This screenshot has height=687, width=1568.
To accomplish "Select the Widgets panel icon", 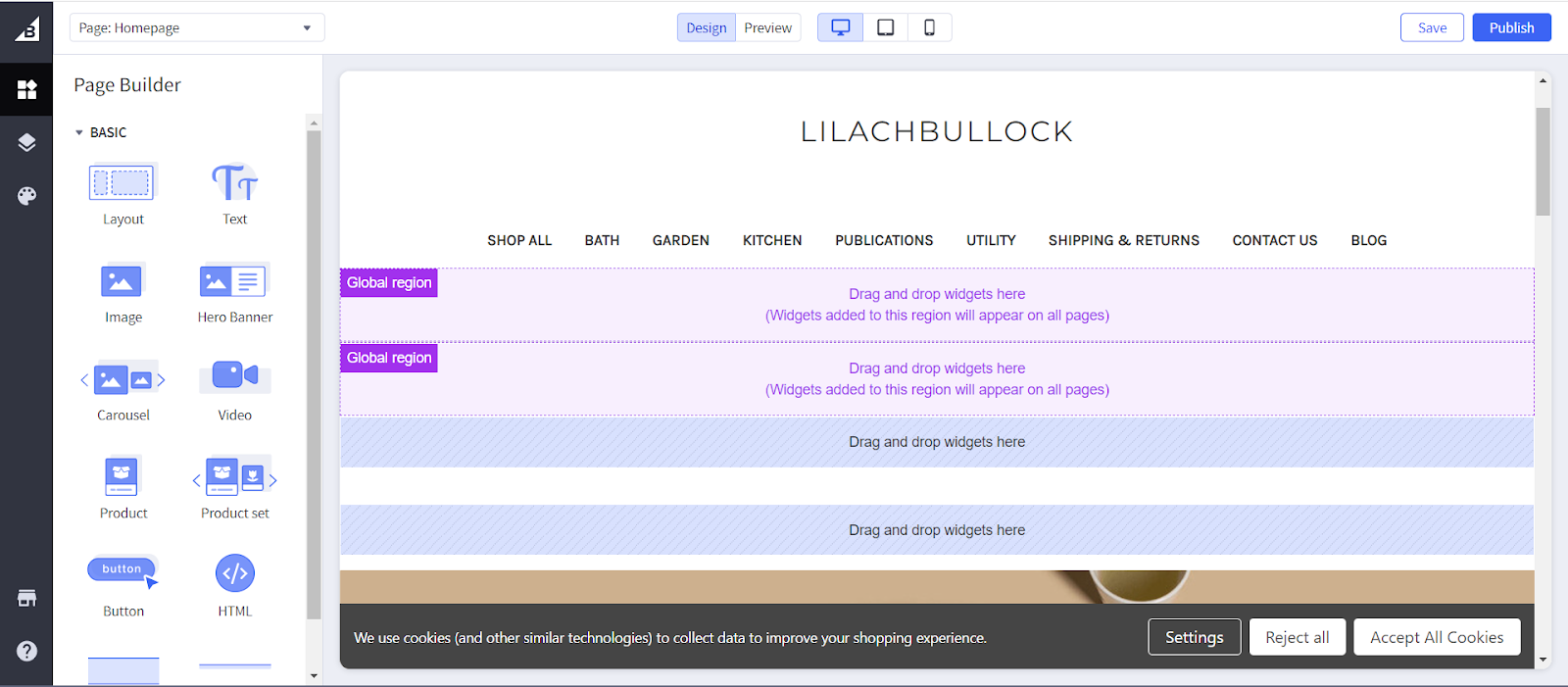I will click(x=26, y=89).
